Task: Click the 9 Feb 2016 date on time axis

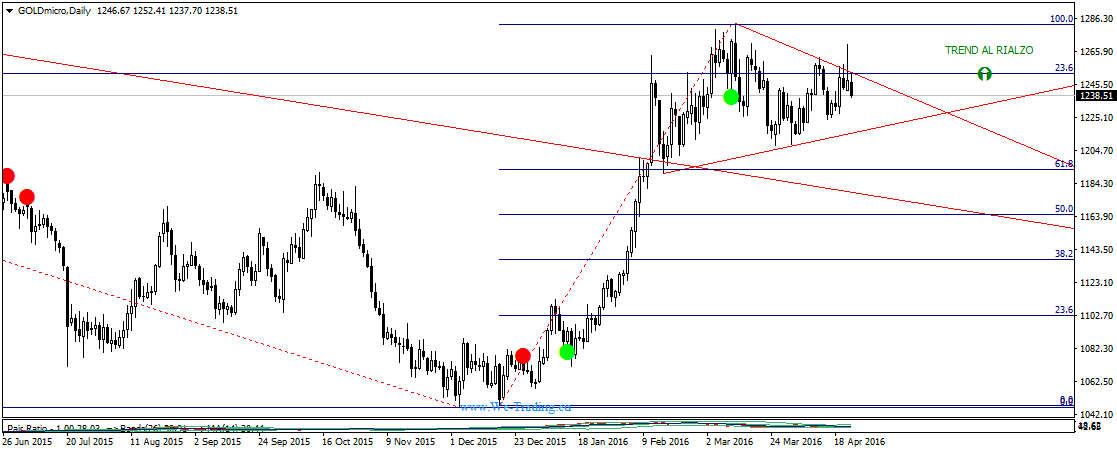Action: (665, 440)
